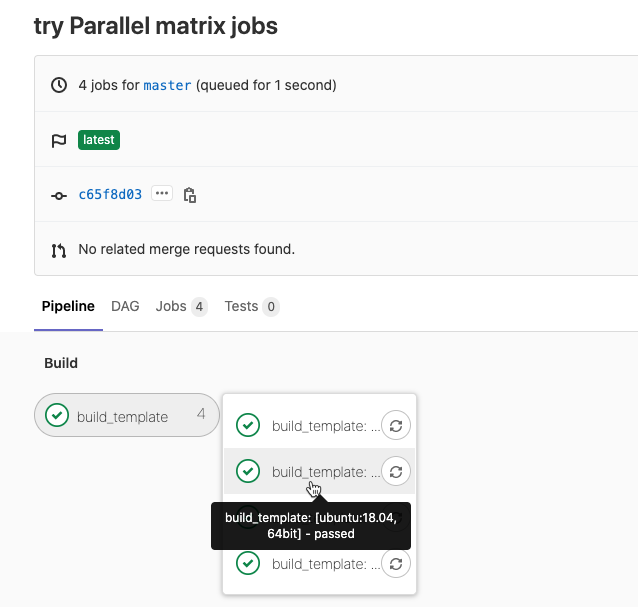Click the merge request icon
Viewport: 638px width, 607px height.
tap(58, 249)
